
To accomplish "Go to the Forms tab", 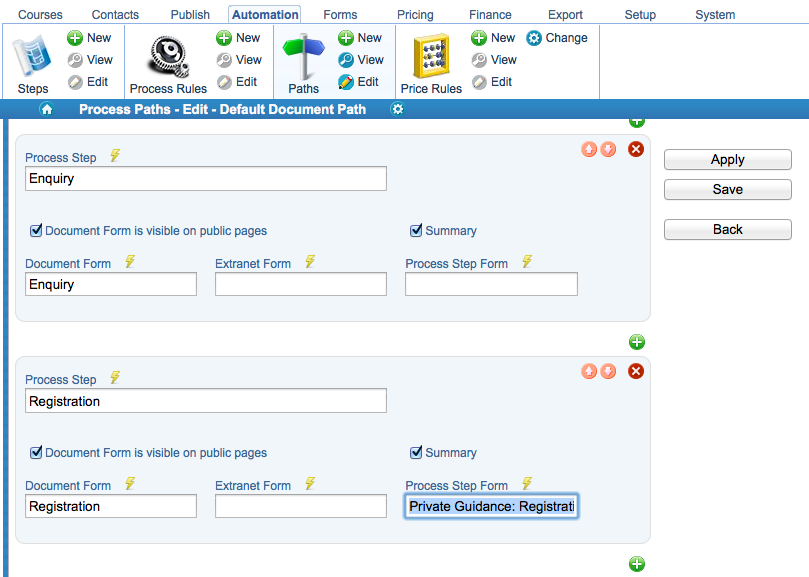I will pos(341,15).
